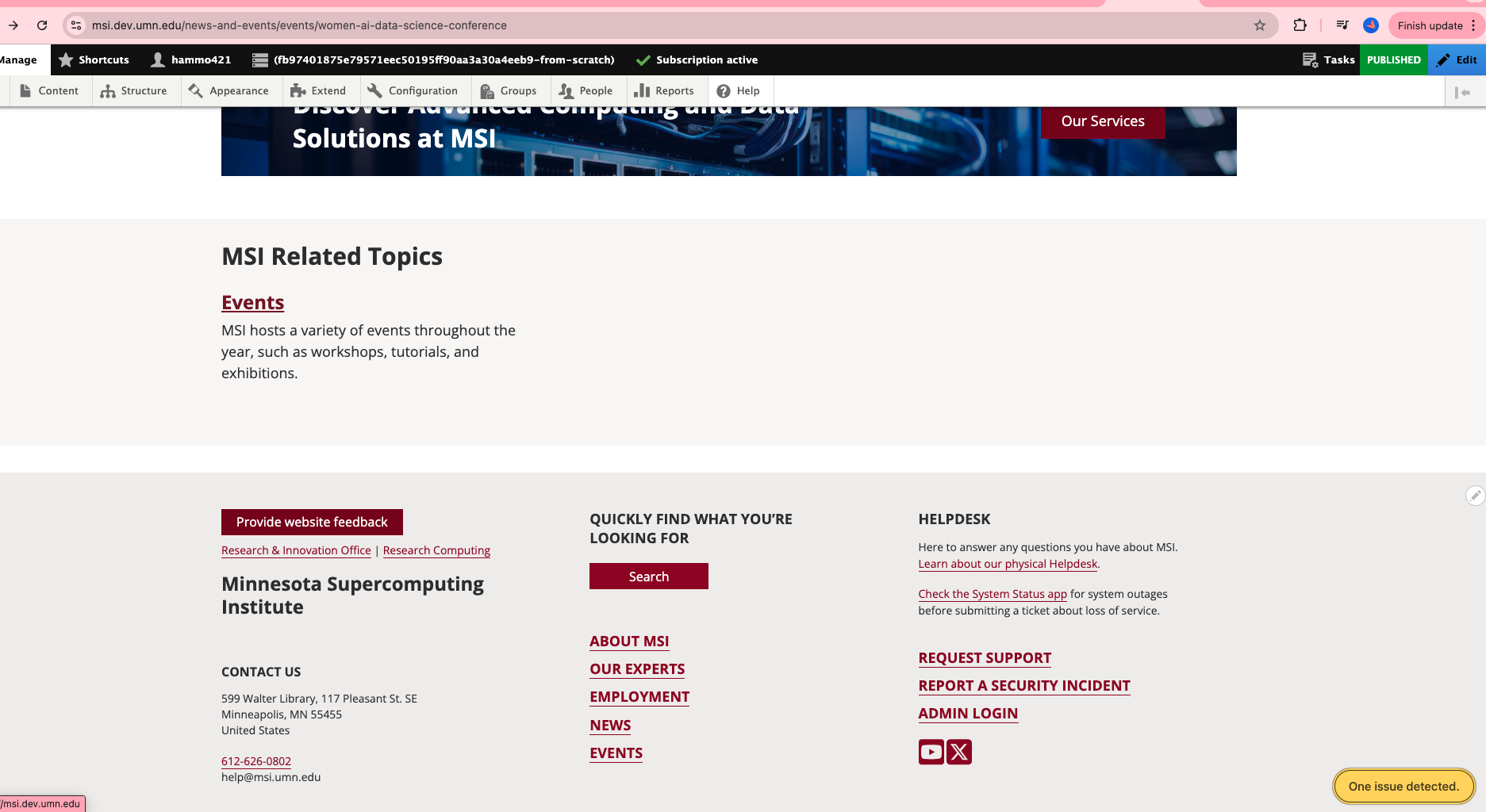Image resolution: width=1486 pixels, height=812 pixels.
Task: Open Chrome's three-dot menu next to Finish update
Action: (1473, 25)
